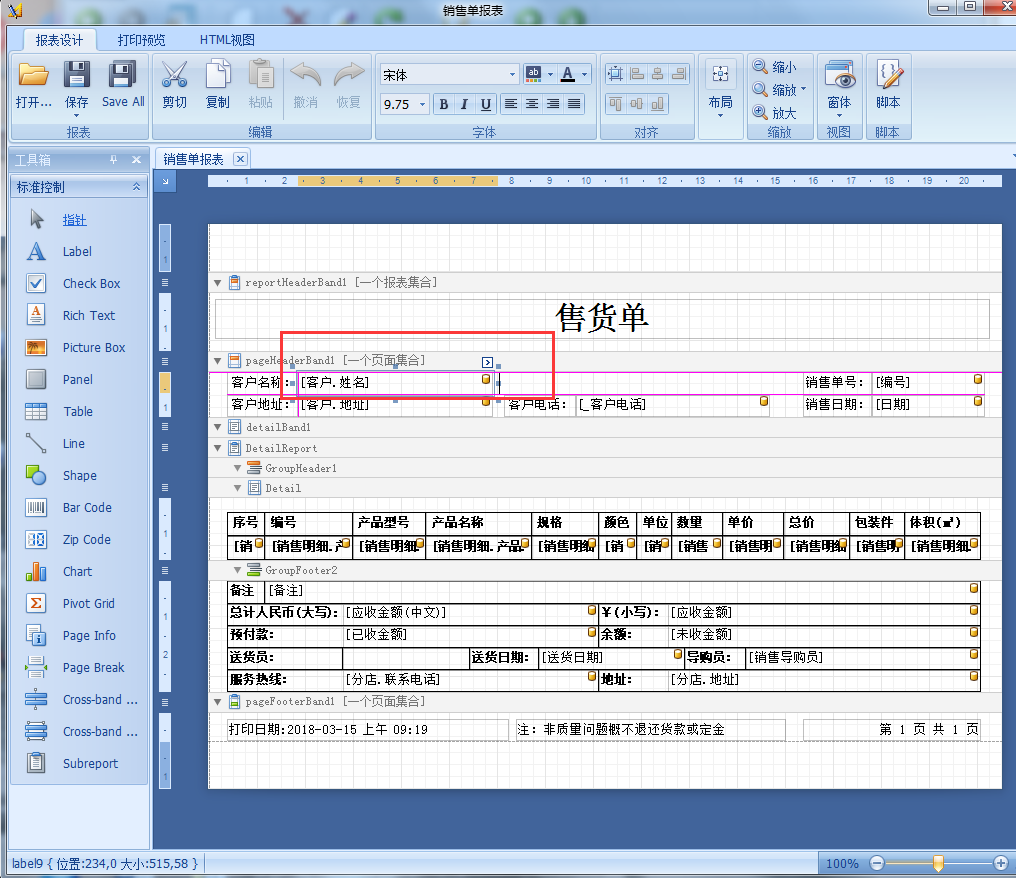Toggle underline text formatting
The image size is (1016, 878).
[486, 104]
